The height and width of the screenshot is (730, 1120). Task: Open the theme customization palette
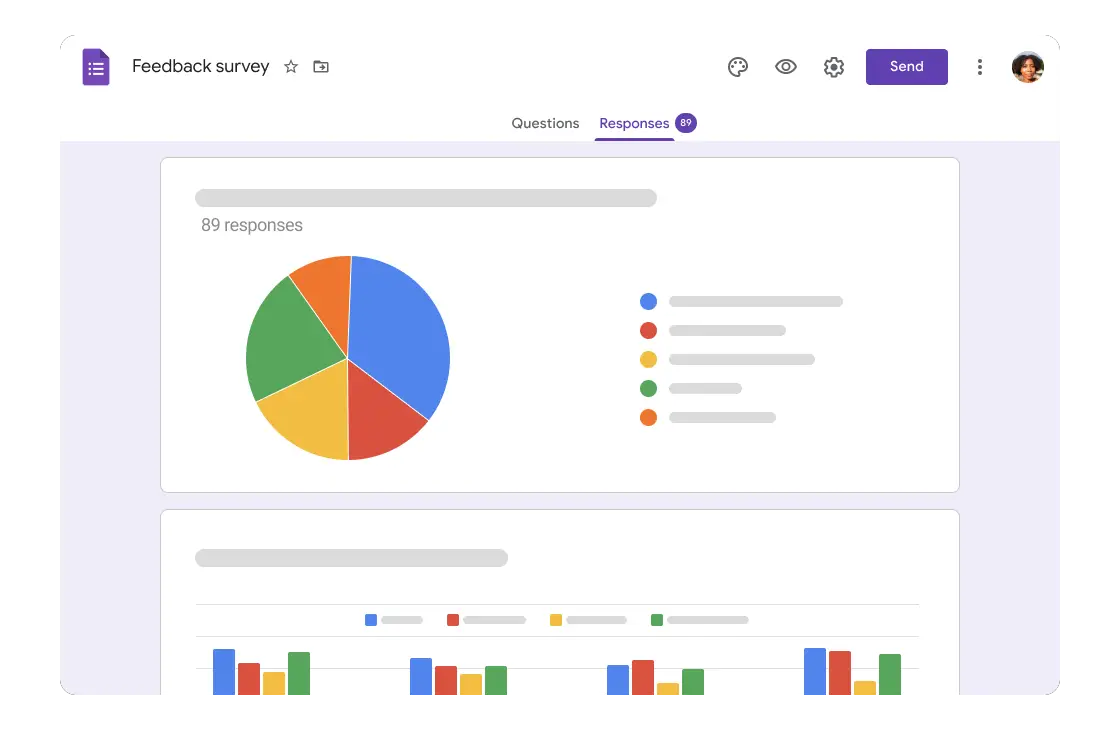[738, 66]
